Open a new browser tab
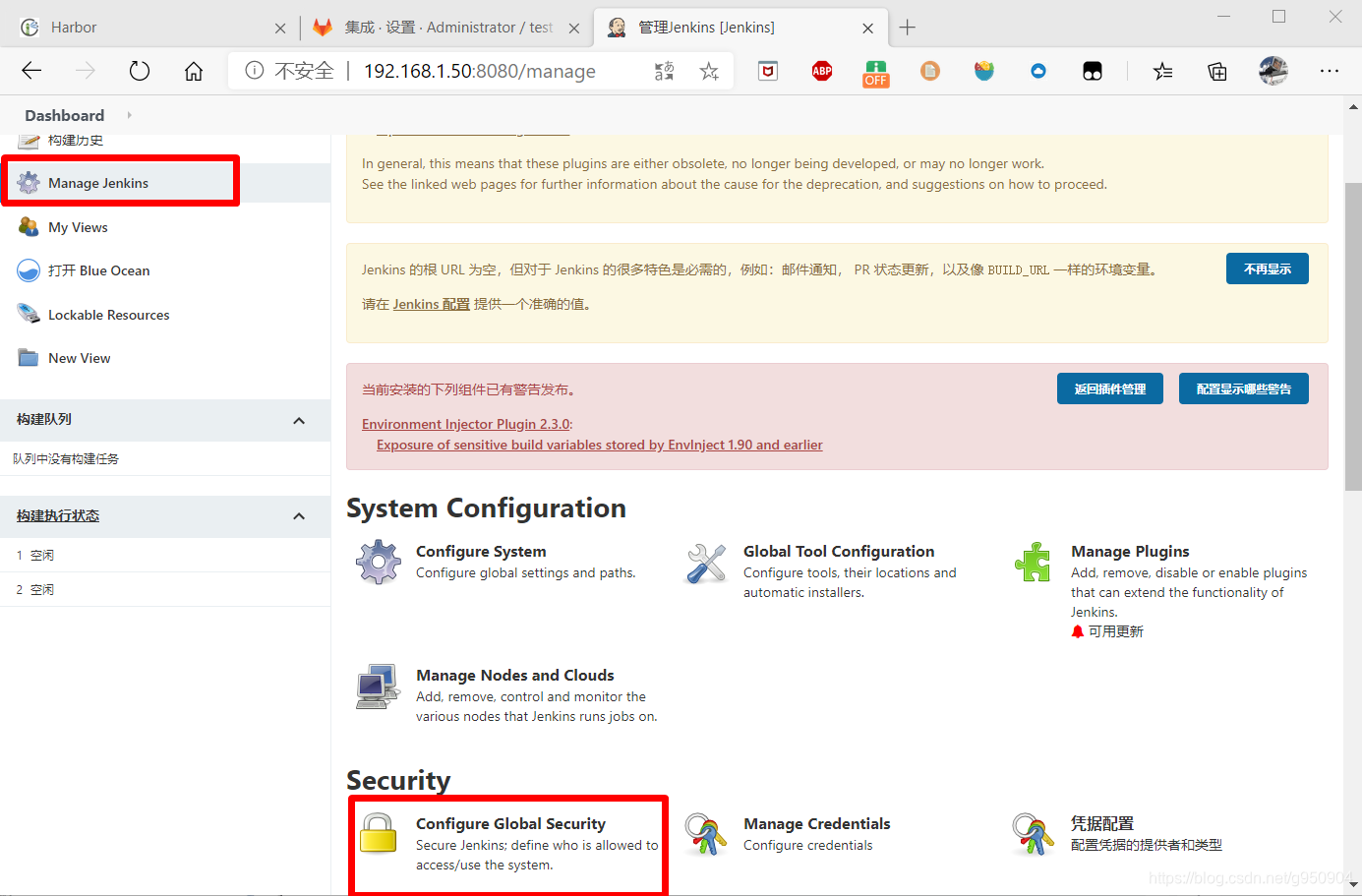This screenshot has height=896, width=1362. click(908, 28)
